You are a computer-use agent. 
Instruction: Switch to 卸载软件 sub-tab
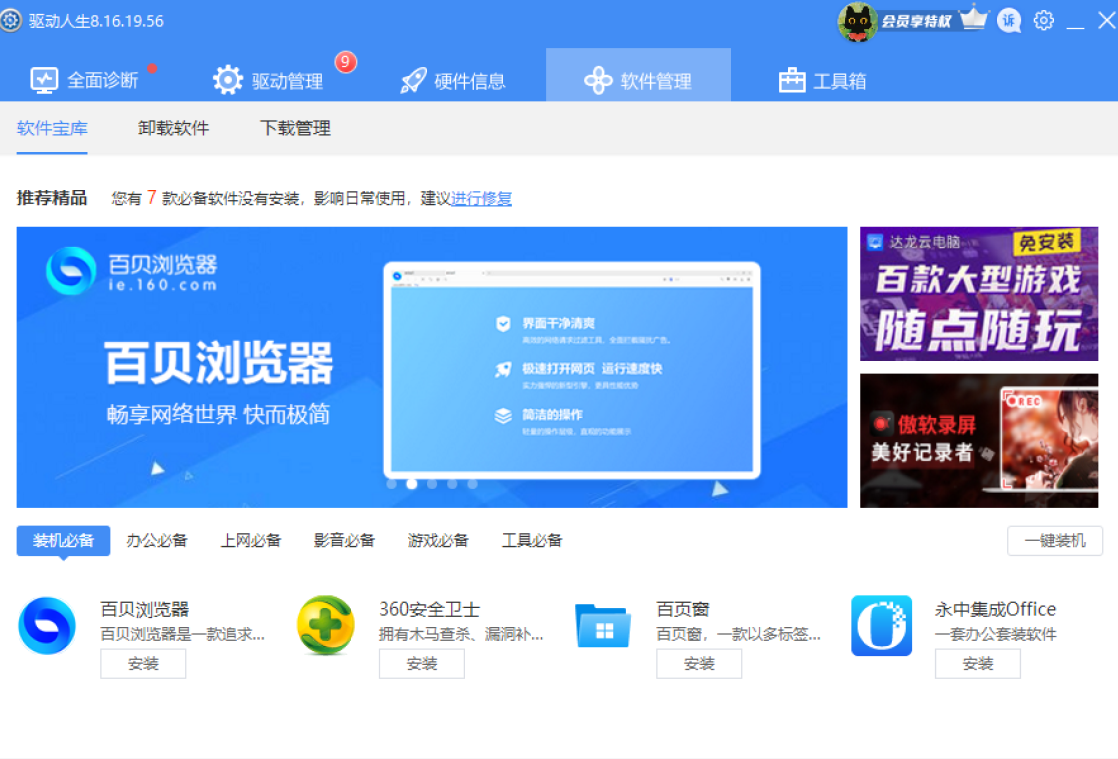coord(173,128)
